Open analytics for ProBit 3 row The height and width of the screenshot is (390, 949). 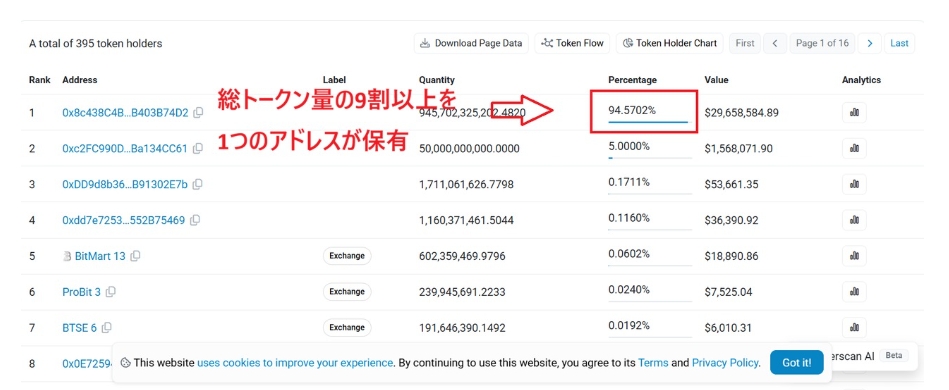coord(854,292)
